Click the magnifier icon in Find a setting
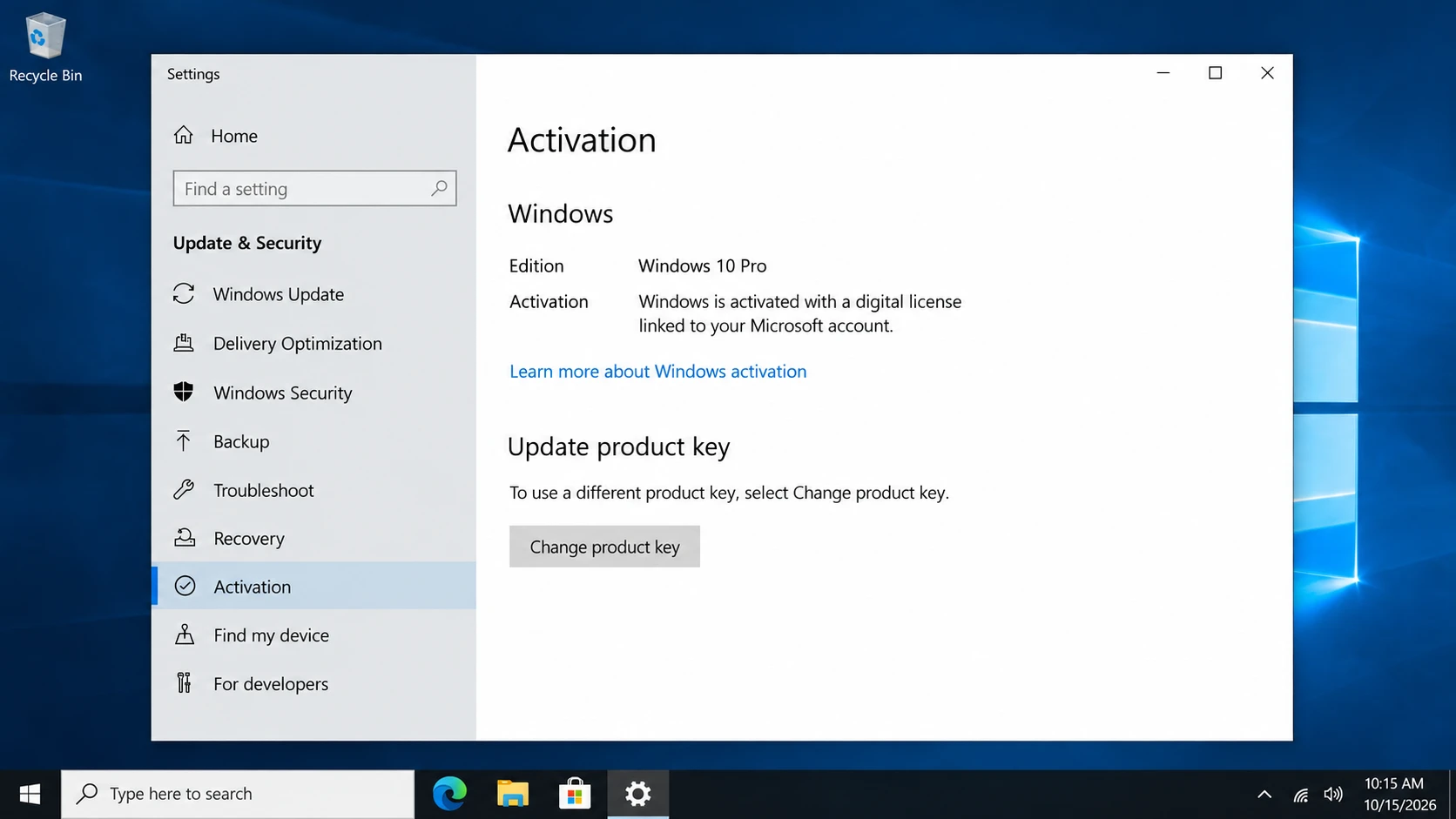The image size is (1456, 819). click(x=439, y=188)
